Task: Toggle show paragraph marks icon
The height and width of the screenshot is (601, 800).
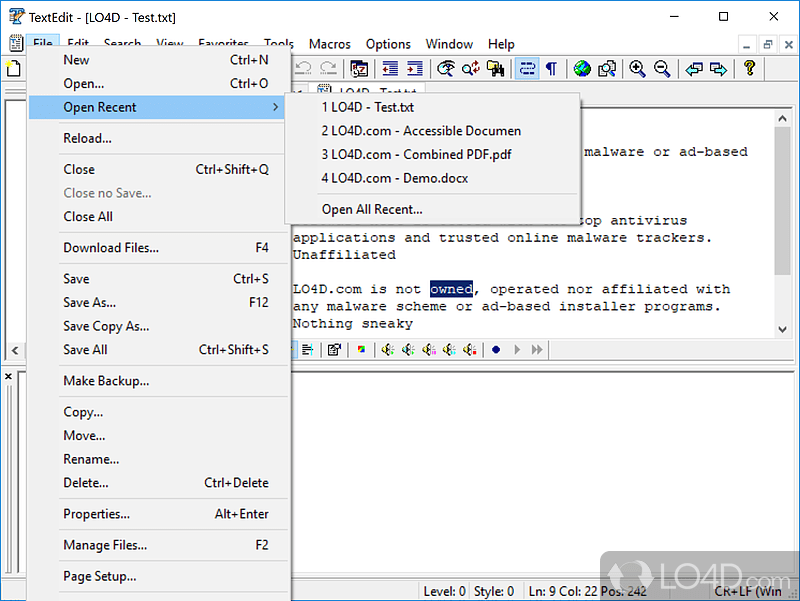Action: (552, 68)
